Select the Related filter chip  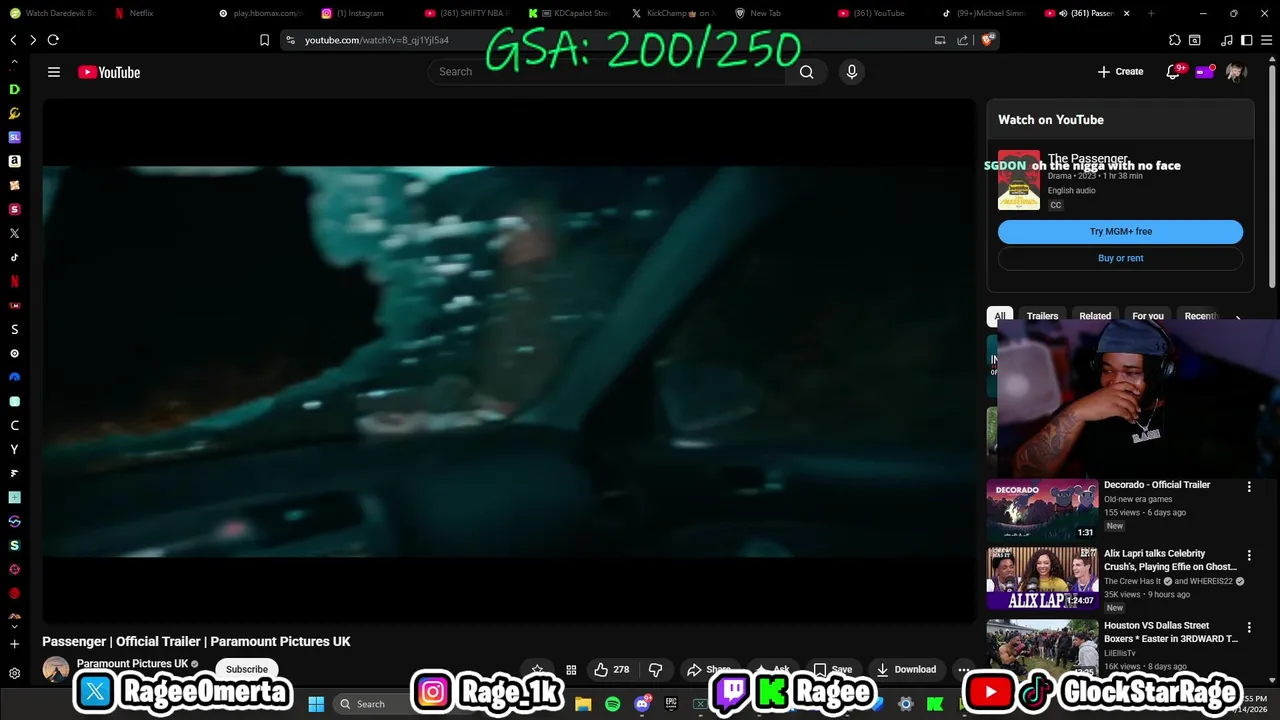pos(1095,316)
